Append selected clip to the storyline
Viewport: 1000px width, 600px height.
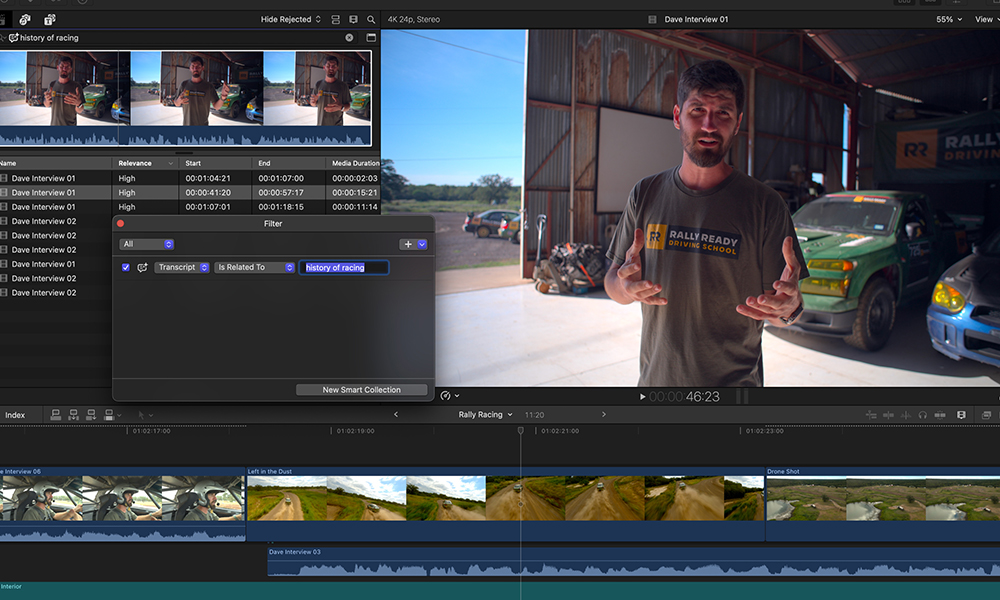(x=91, y=415)
